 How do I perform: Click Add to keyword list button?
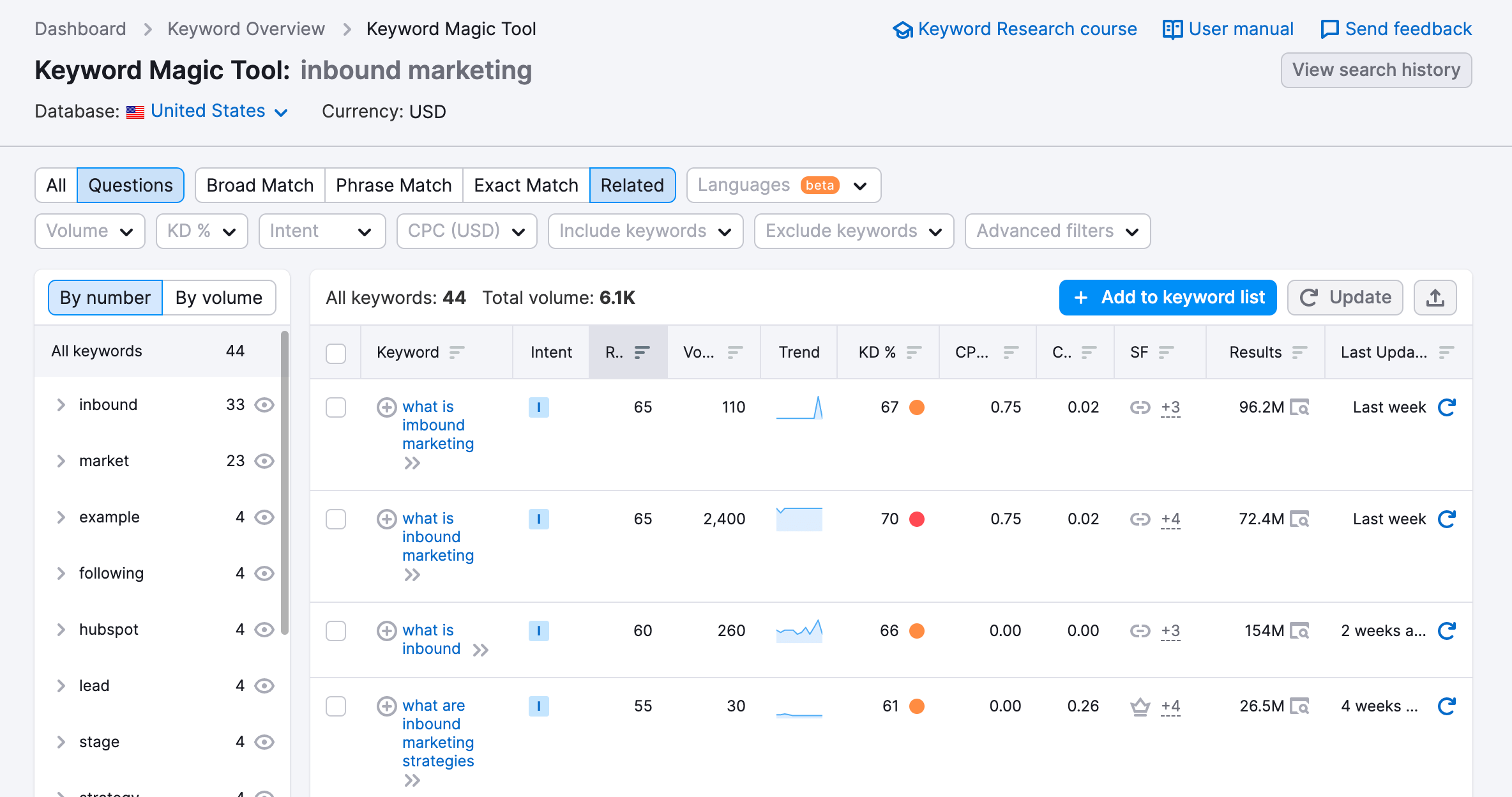pos(1168,298)
